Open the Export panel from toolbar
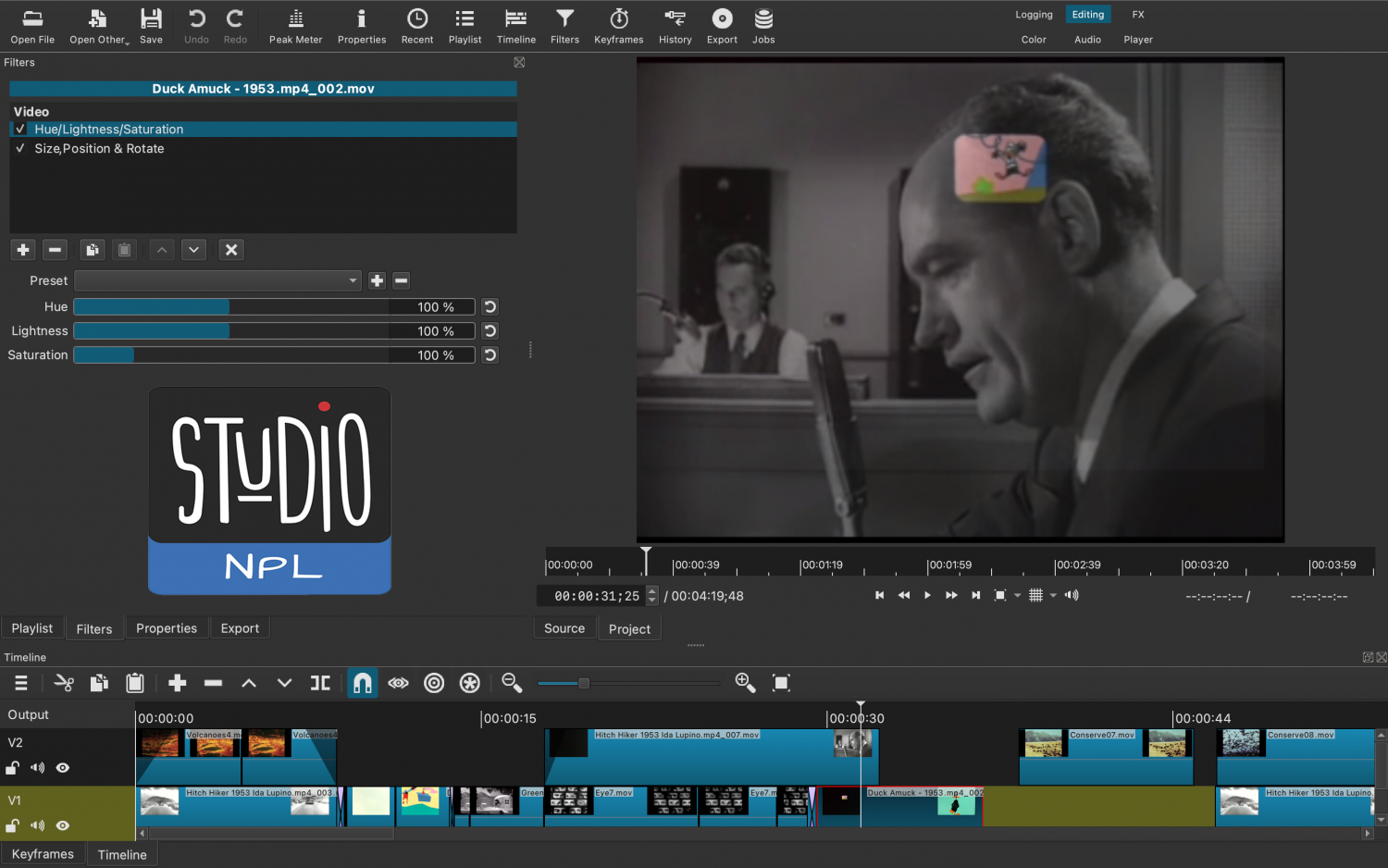The height and width of the screenshot is (868, 1388). (x=722, y=26)
